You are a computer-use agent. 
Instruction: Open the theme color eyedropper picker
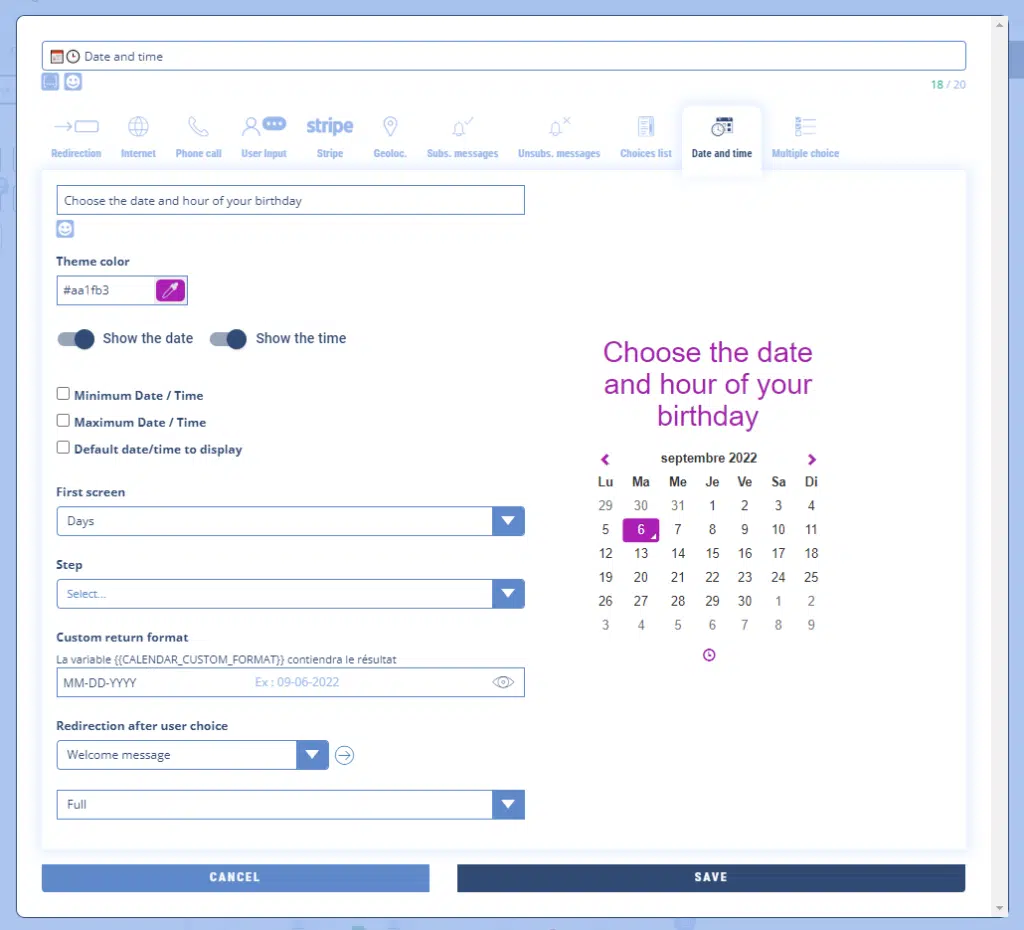(x=171, y=291)
